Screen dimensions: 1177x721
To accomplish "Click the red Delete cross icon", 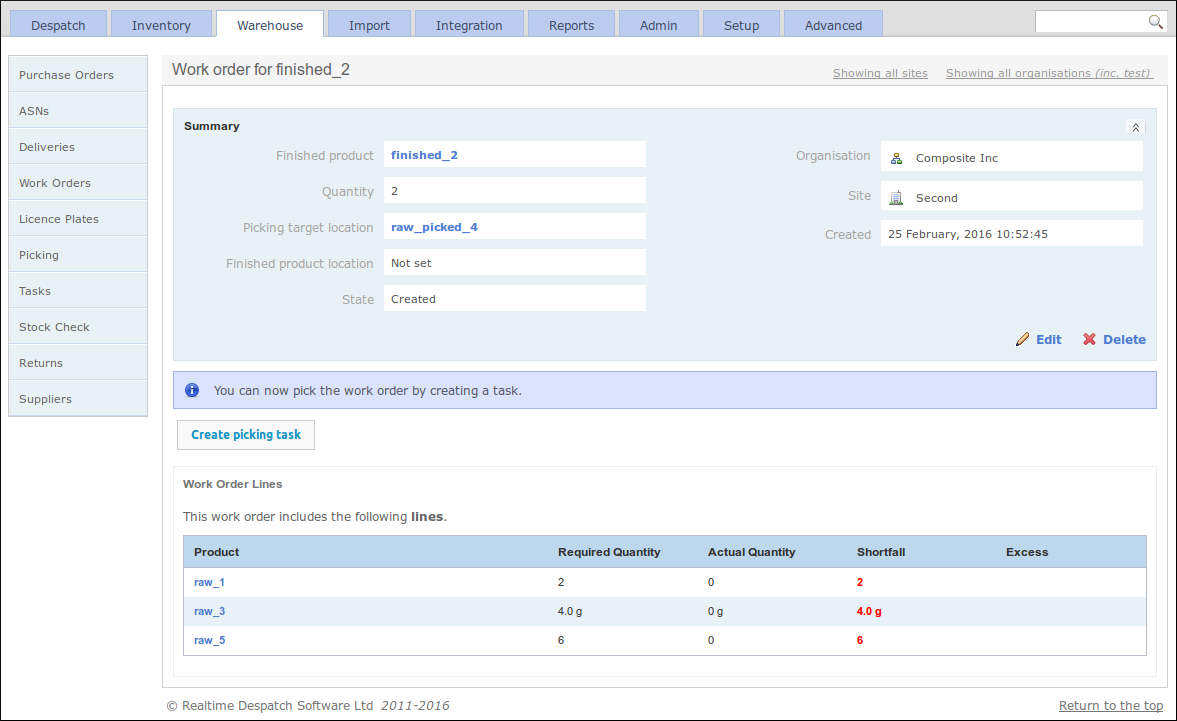I will pos(1089,340).
